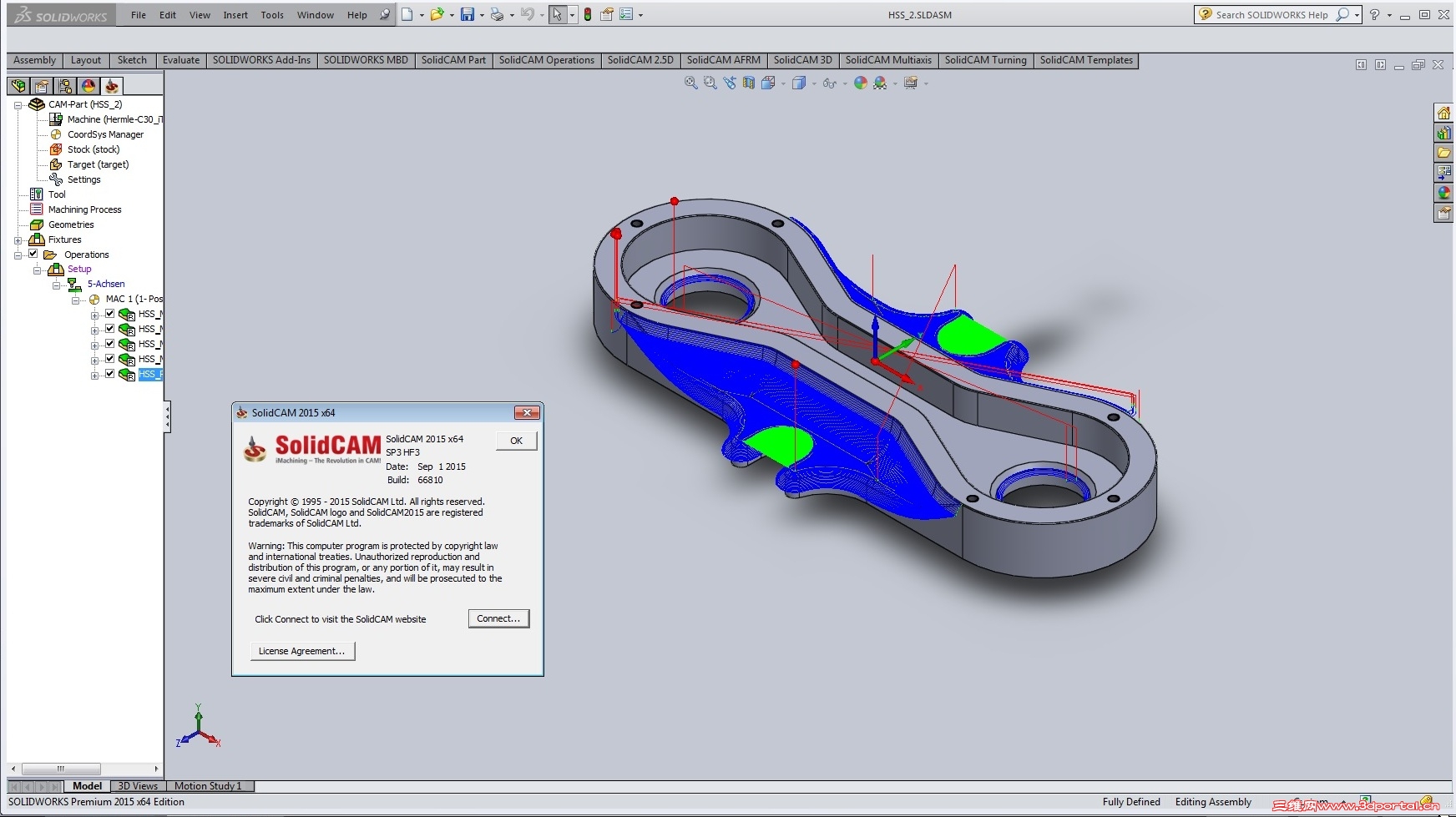1456x817 pixels.
Task: Open the dropdown arrow beside the Save icon
Action: pos(482,15)
